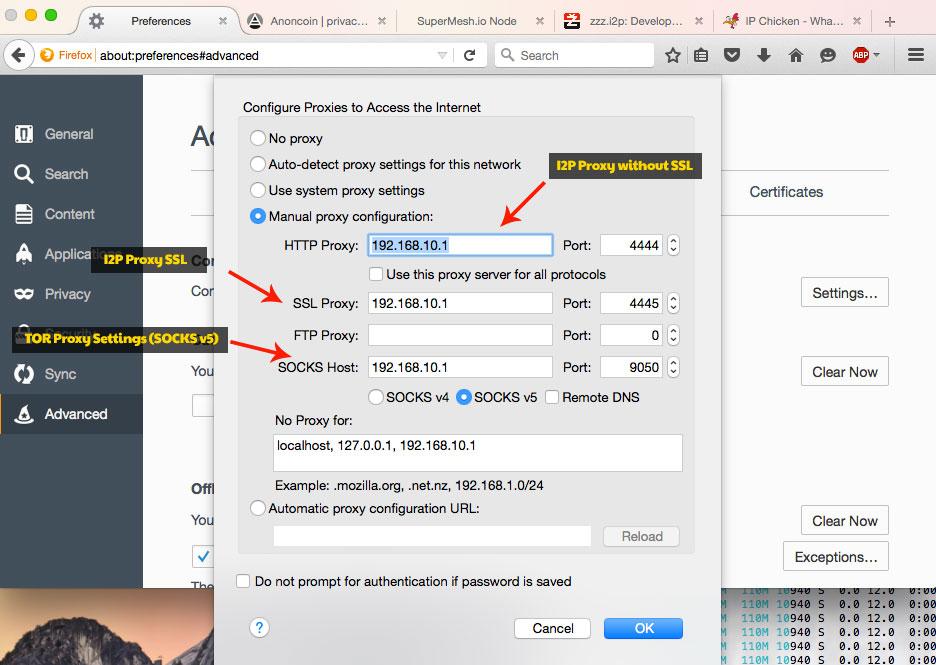The image size is (936, 665).
Task: Select Automatic proxy configuration URL option
Action: coord(257,509)
